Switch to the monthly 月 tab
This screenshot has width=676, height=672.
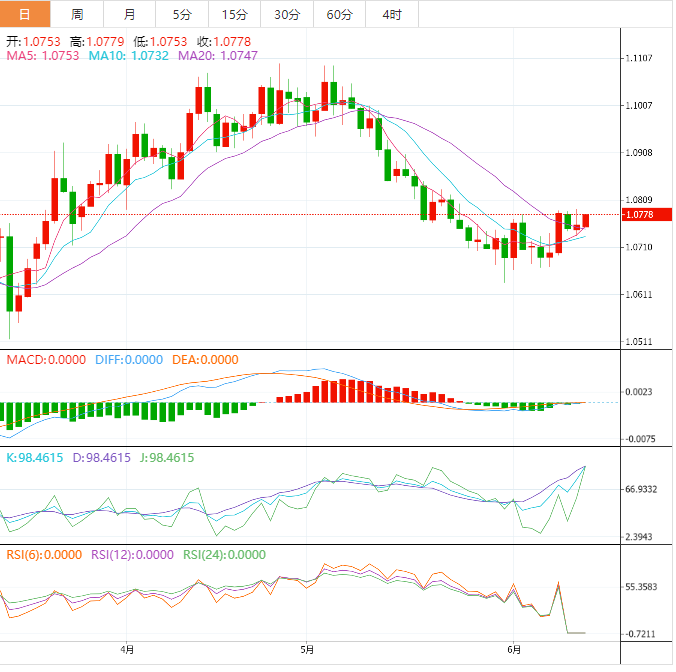129,14
